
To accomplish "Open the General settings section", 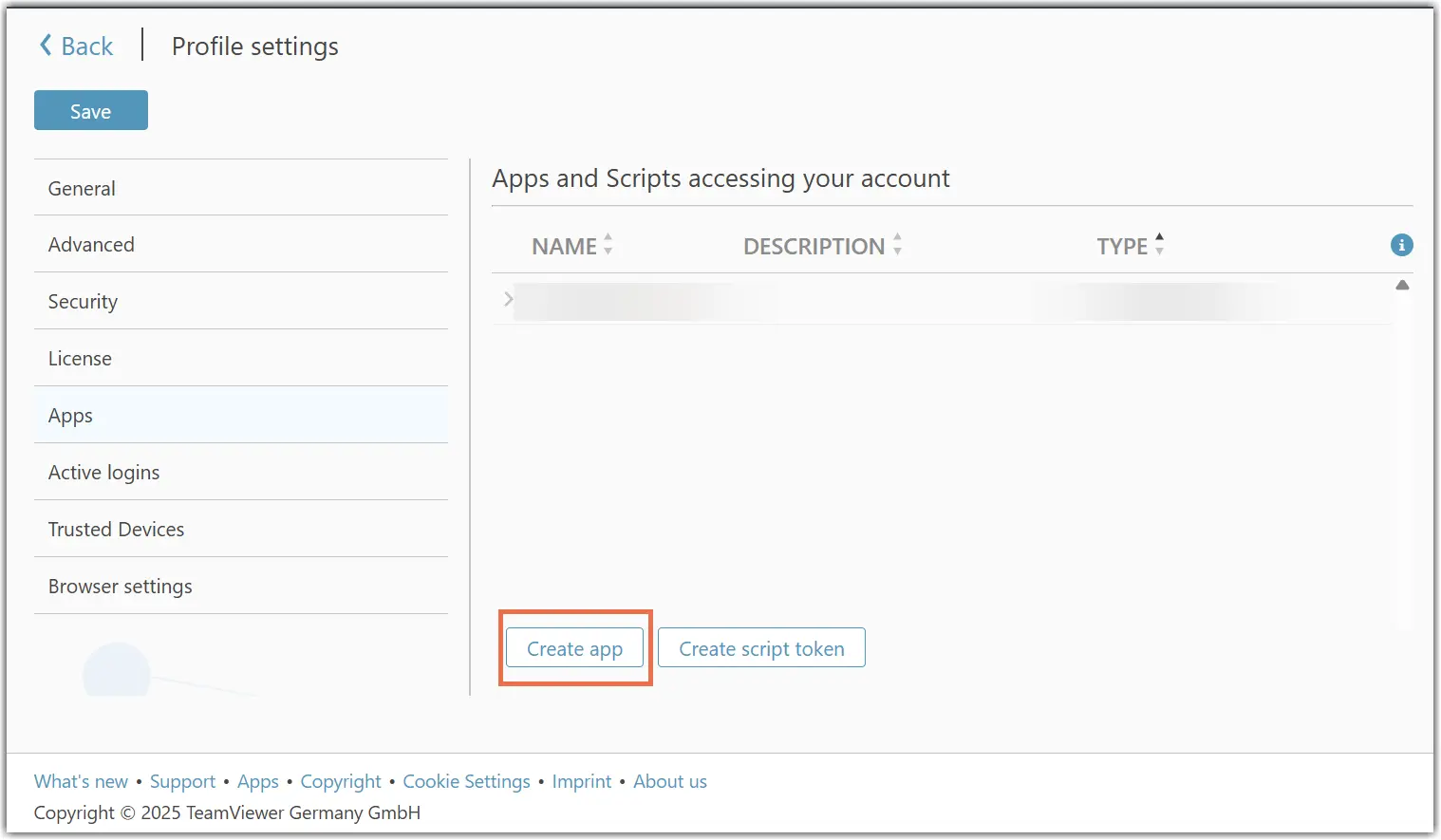I will click(241, 188).
